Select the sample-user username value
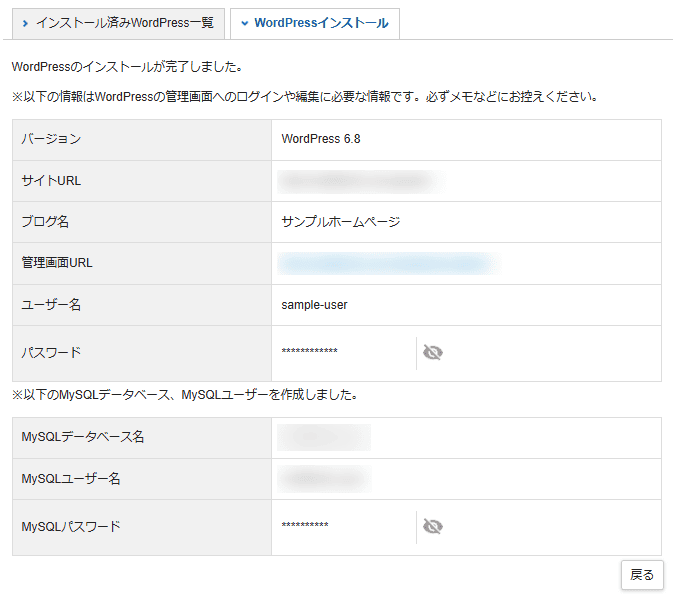The height and width of the screenshot is (604, 680). (x=314, y=305)
